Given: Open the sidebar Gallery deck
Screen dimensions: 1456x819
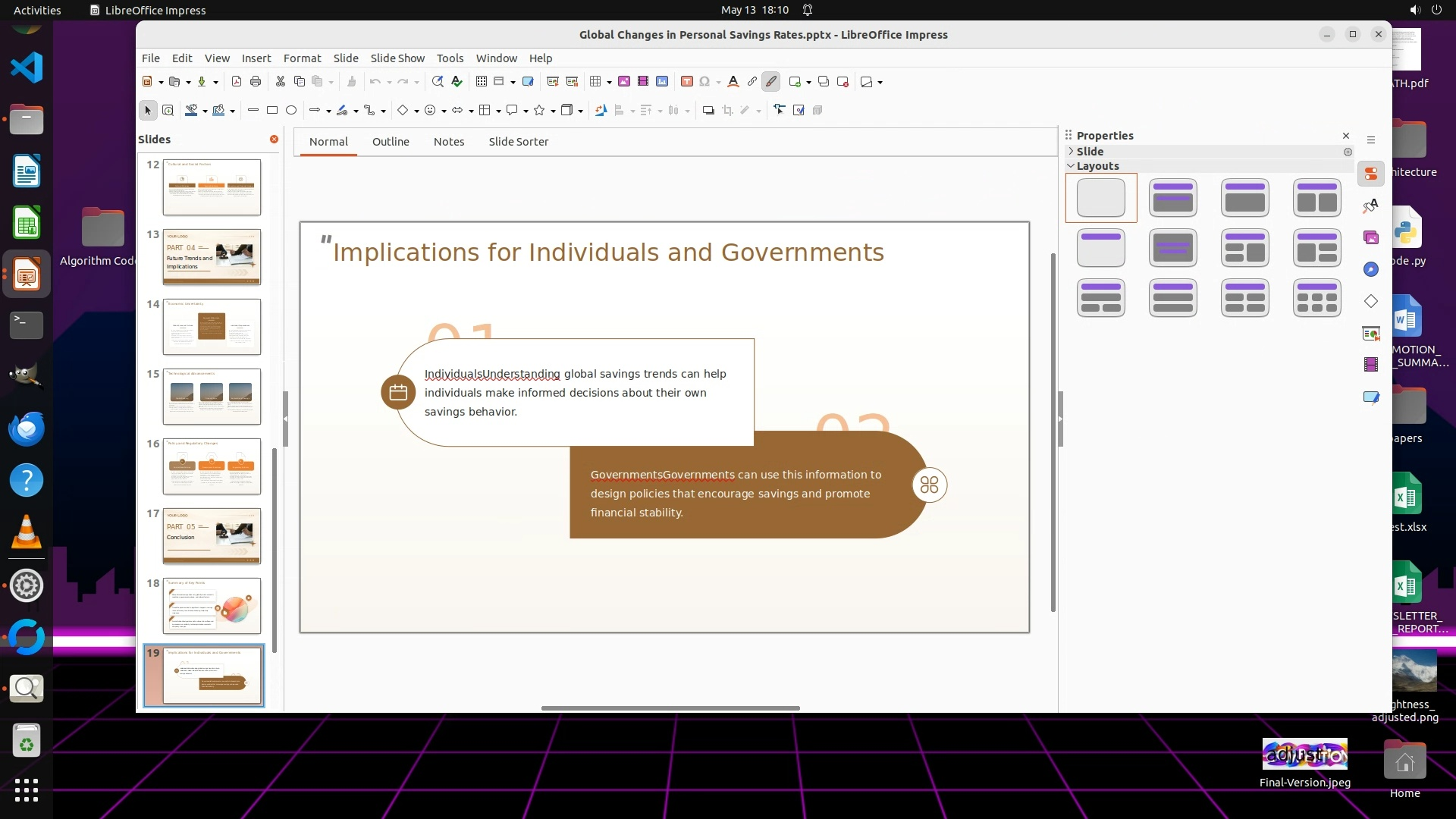Looking at the screenshot, I should (1371, 238).
